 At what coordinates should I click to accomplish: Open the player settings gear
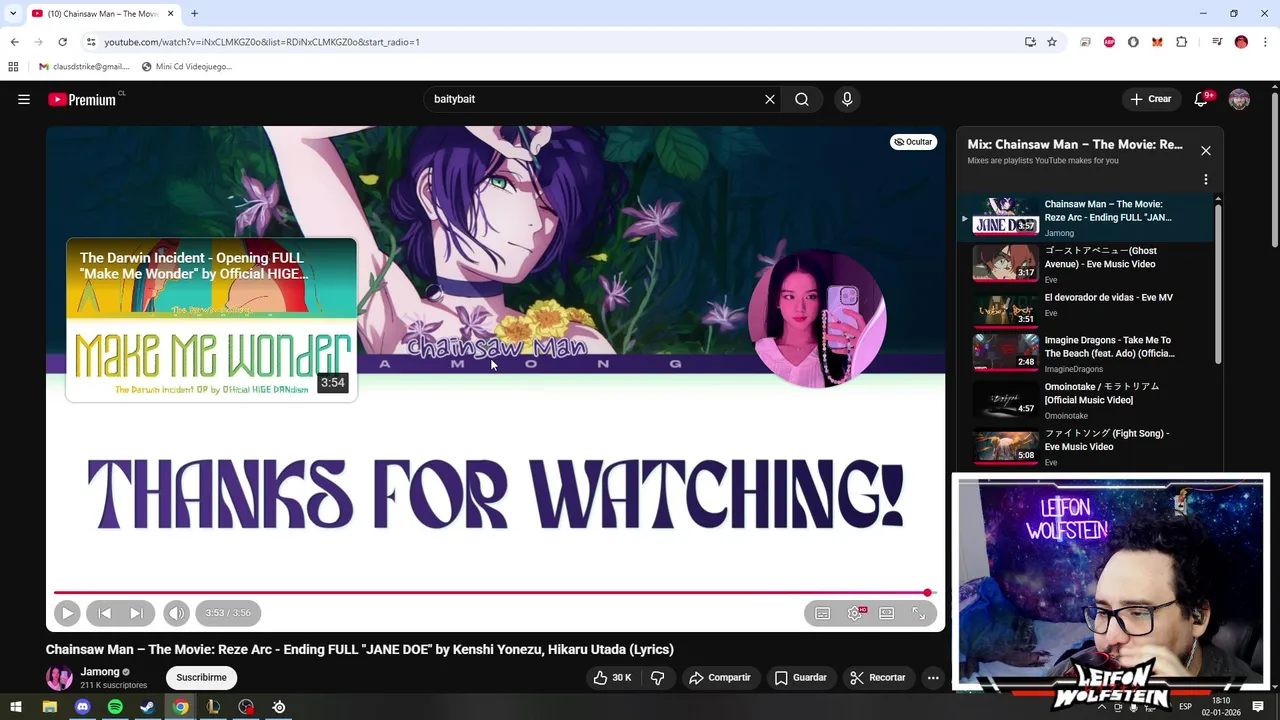855,613
